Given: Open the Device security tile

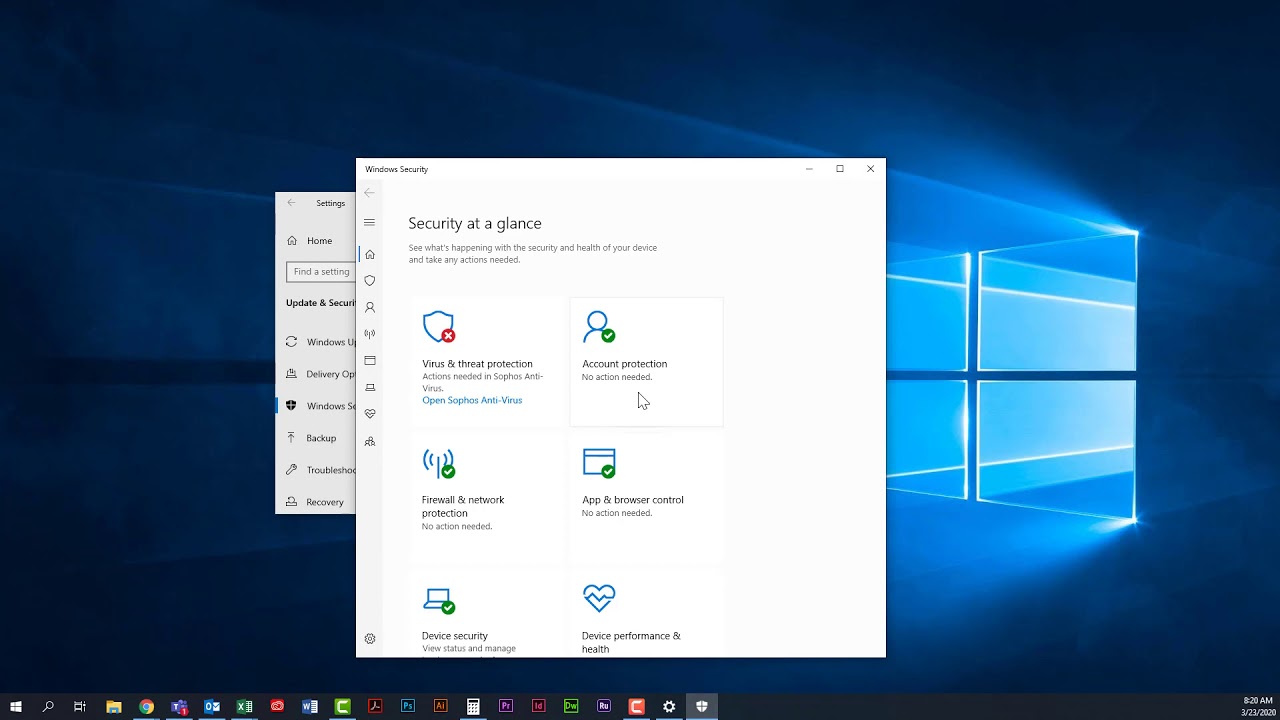Looking at the screenshot, I should 487,614.
